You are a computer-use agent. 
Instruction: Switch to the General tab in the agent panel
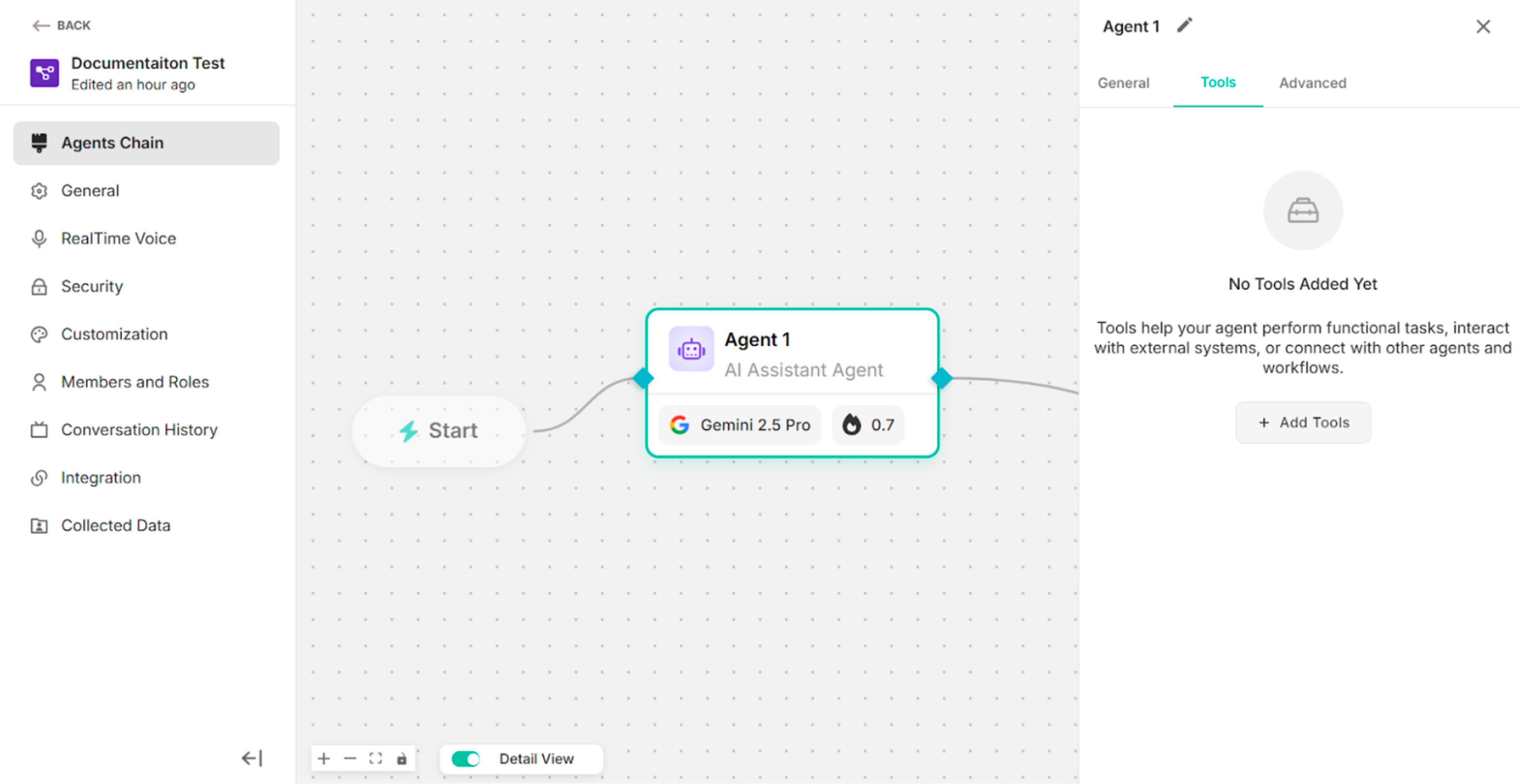(1123, 83)
